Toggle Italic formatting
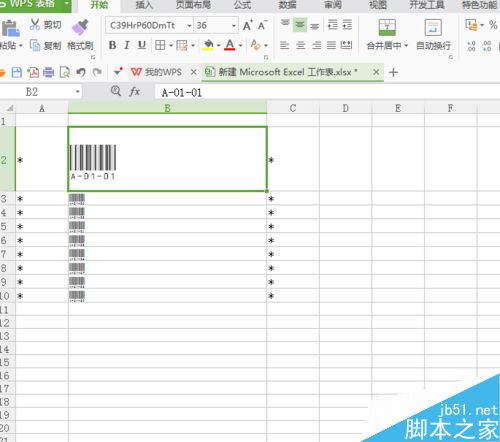 127,45
